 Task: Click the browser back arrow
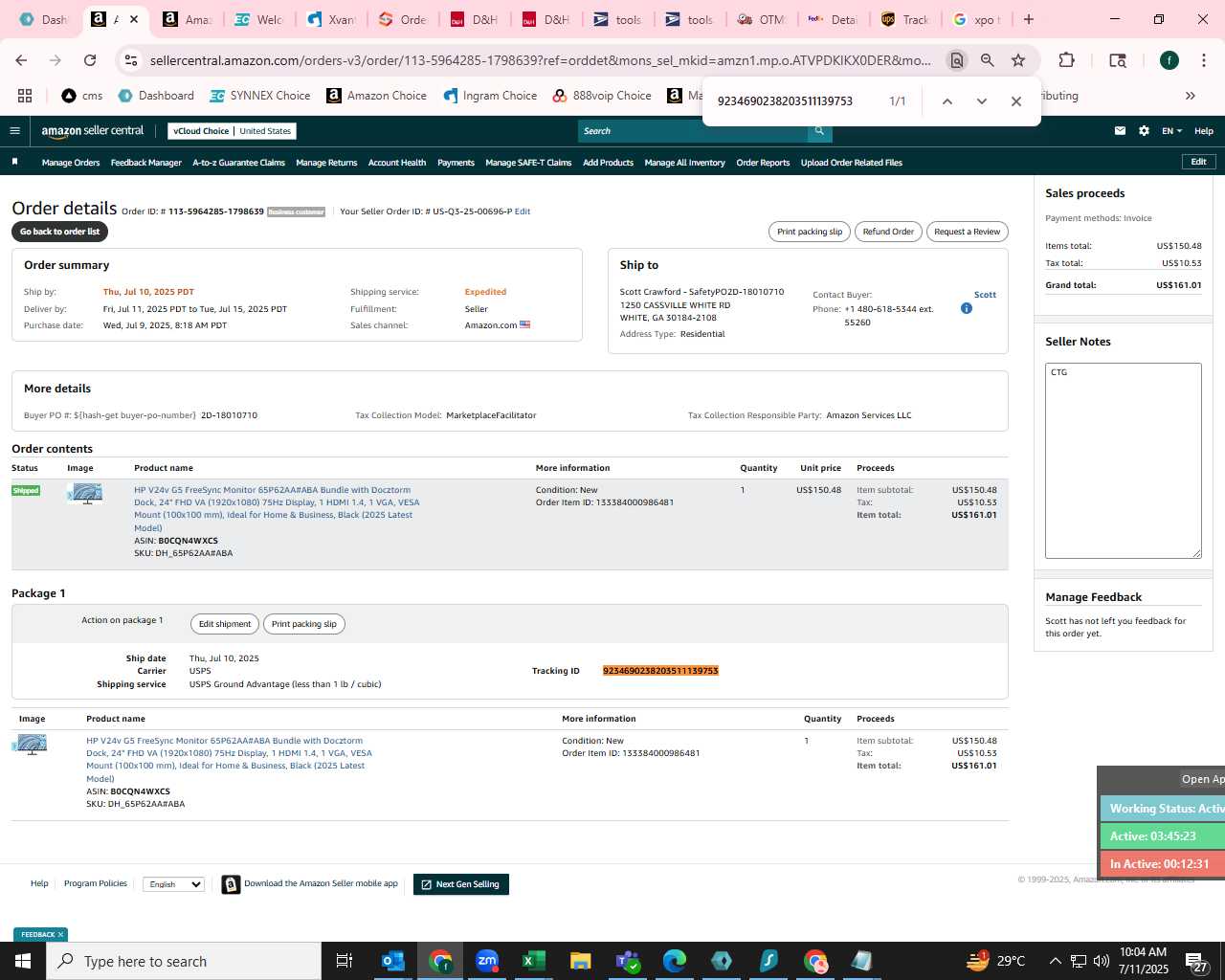[21, 60]
